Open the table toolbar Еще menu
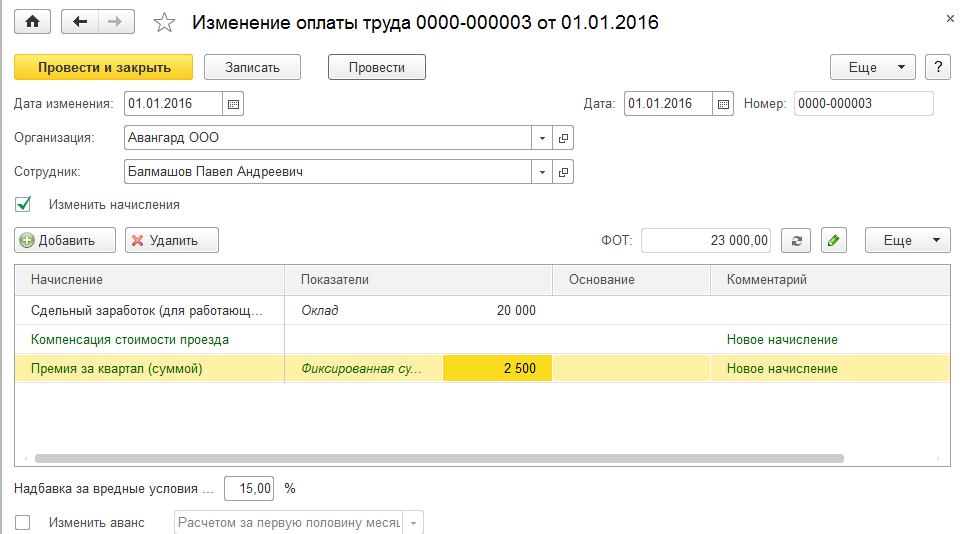This screenshot has width=967, height=534. click(x=907, y=240)
